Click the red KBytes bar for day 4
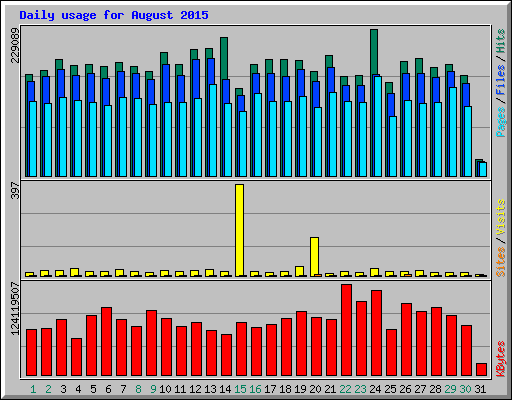Screen dimensions: 512x400 76,357
